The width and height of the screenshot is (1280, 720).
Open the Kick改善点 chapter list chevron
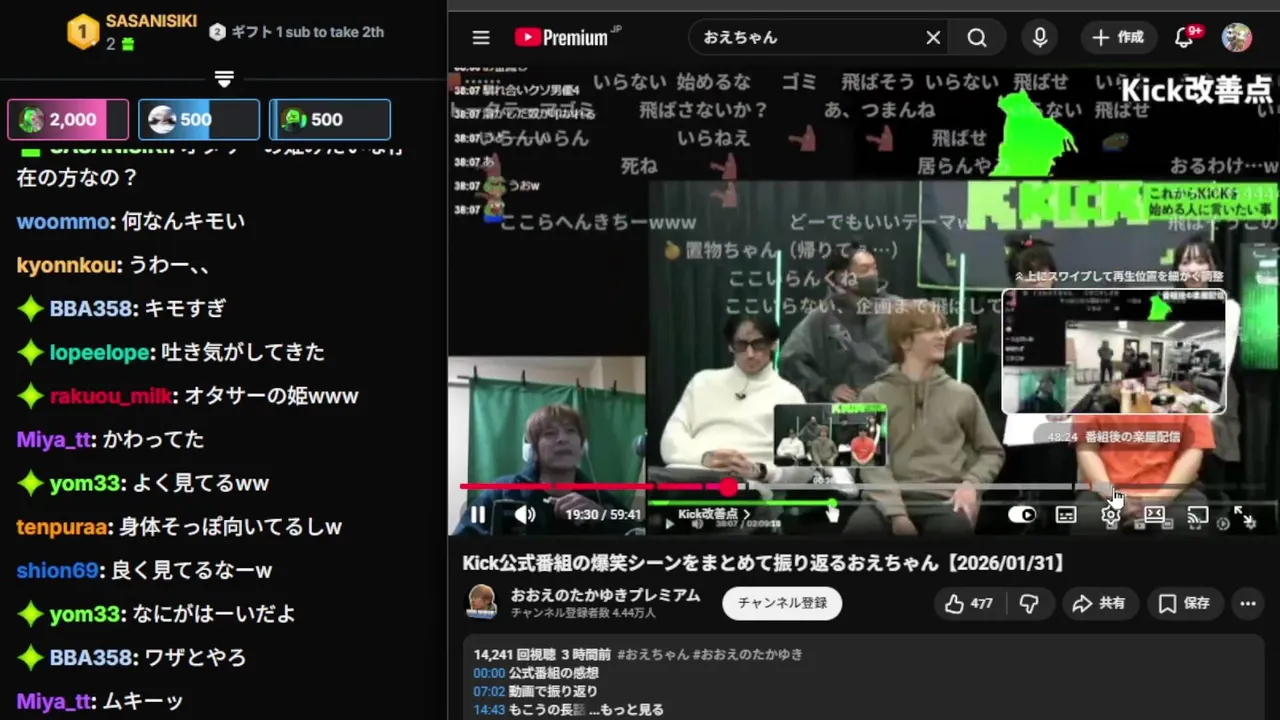coord(746,515)
